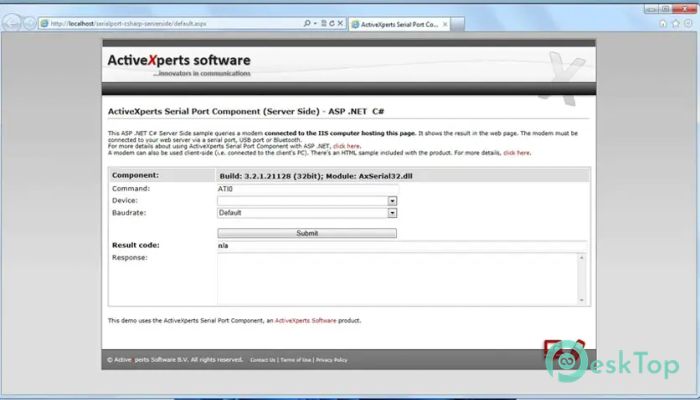The height and width of the screenshot is (400, 700).
Task: Open the ActiveXperts Software product link
Action: pos(305,321)
